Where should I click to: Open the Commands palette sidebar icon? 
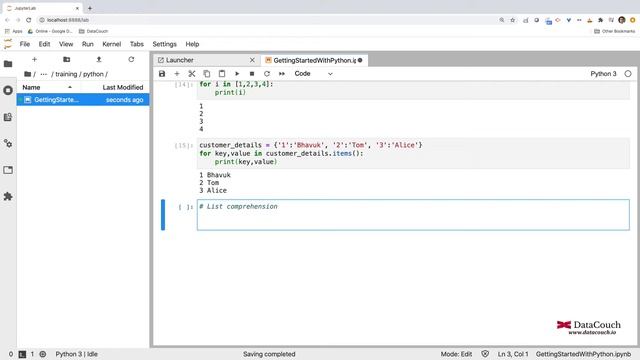coord(8,117)
